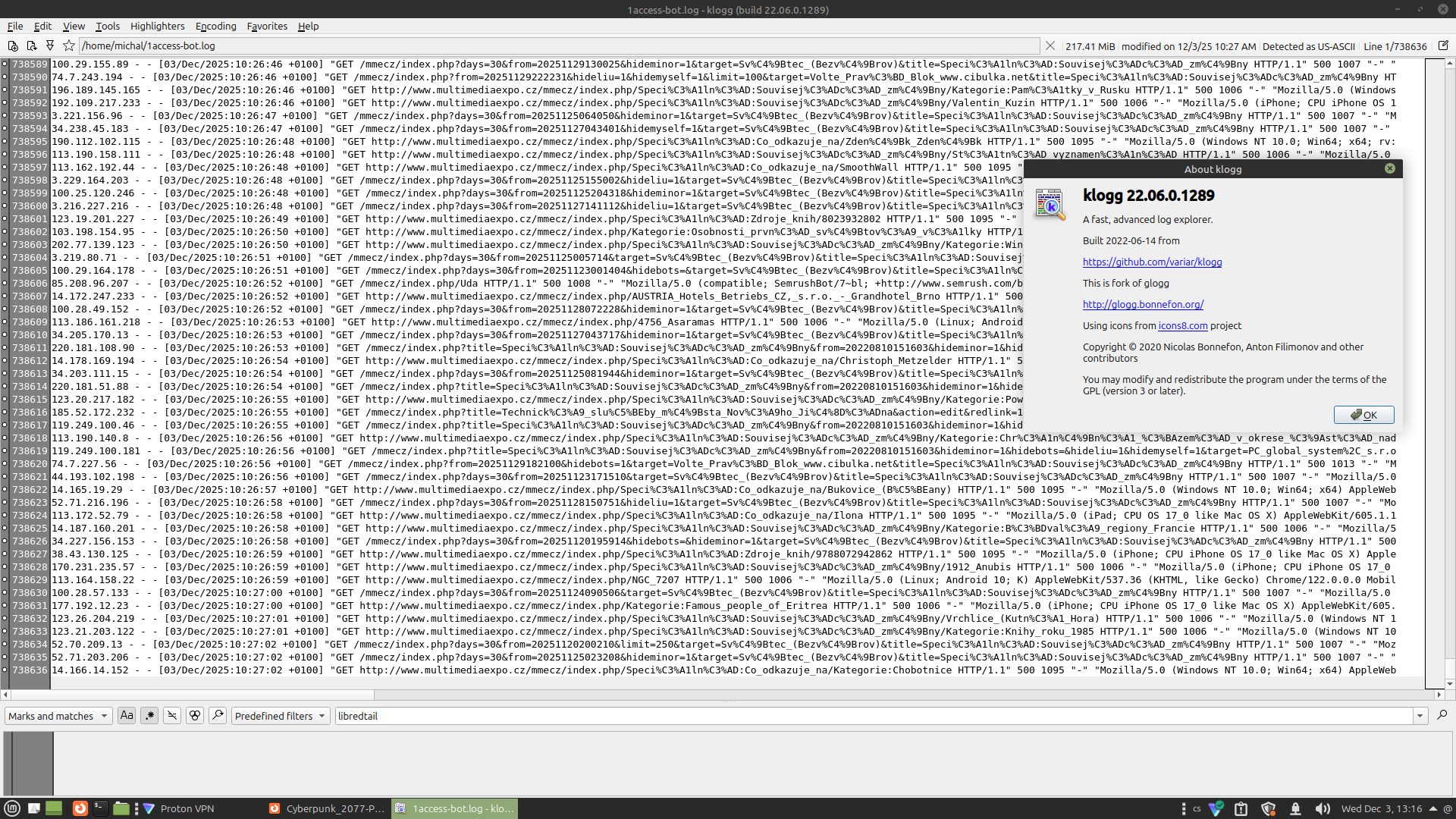The width and height of the screenshot is (1456, 819).
Task: Click the reload file toolbar icon
Action: pyautogui.click(x=31, y=46)
